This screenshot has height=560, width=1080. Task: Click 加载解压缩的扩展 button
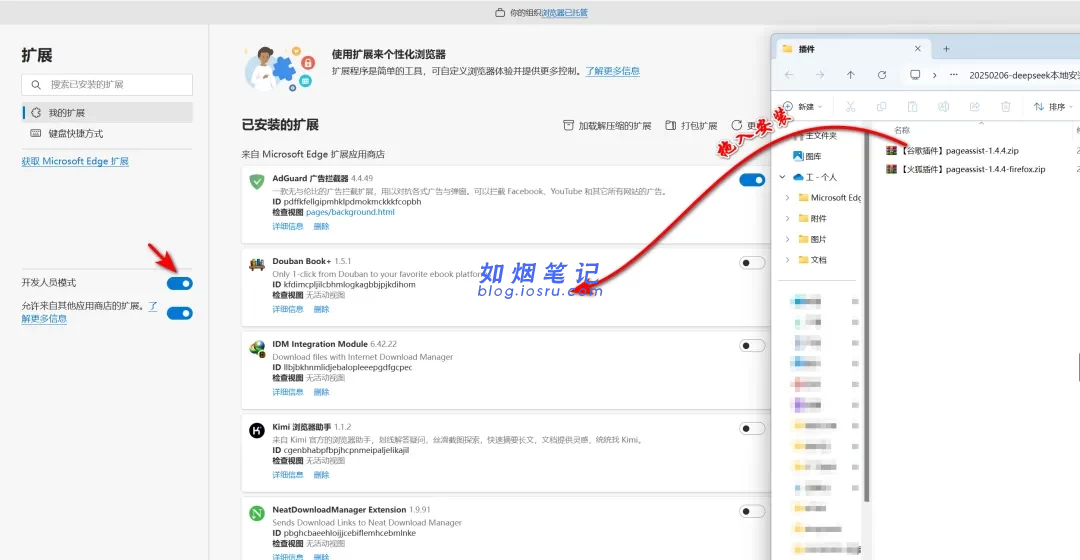point(607,125)
